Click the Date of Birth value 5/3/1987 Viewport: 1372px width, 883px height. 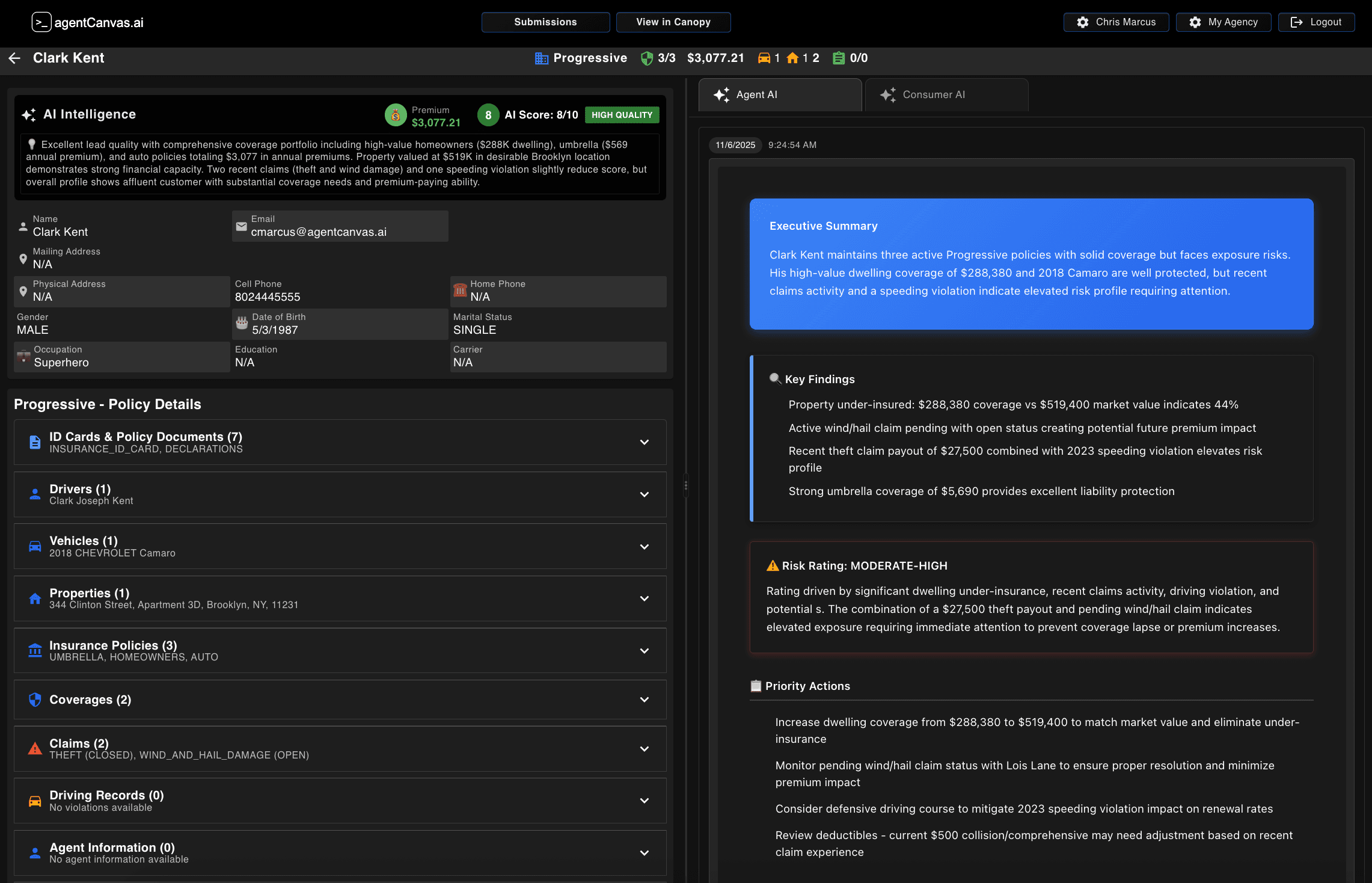point(275,330)
